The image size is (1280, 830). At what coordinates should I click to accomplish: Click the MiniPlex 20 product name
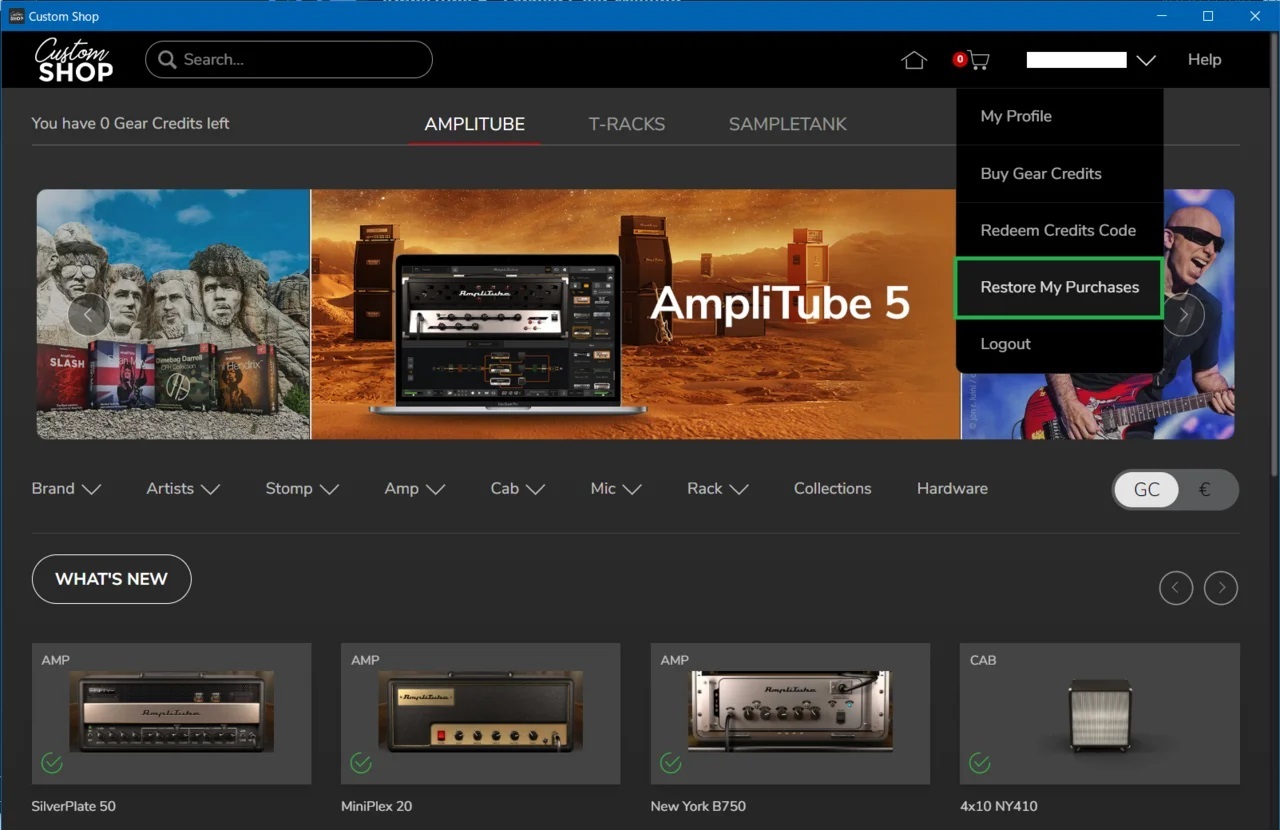[x=376, y=806]
